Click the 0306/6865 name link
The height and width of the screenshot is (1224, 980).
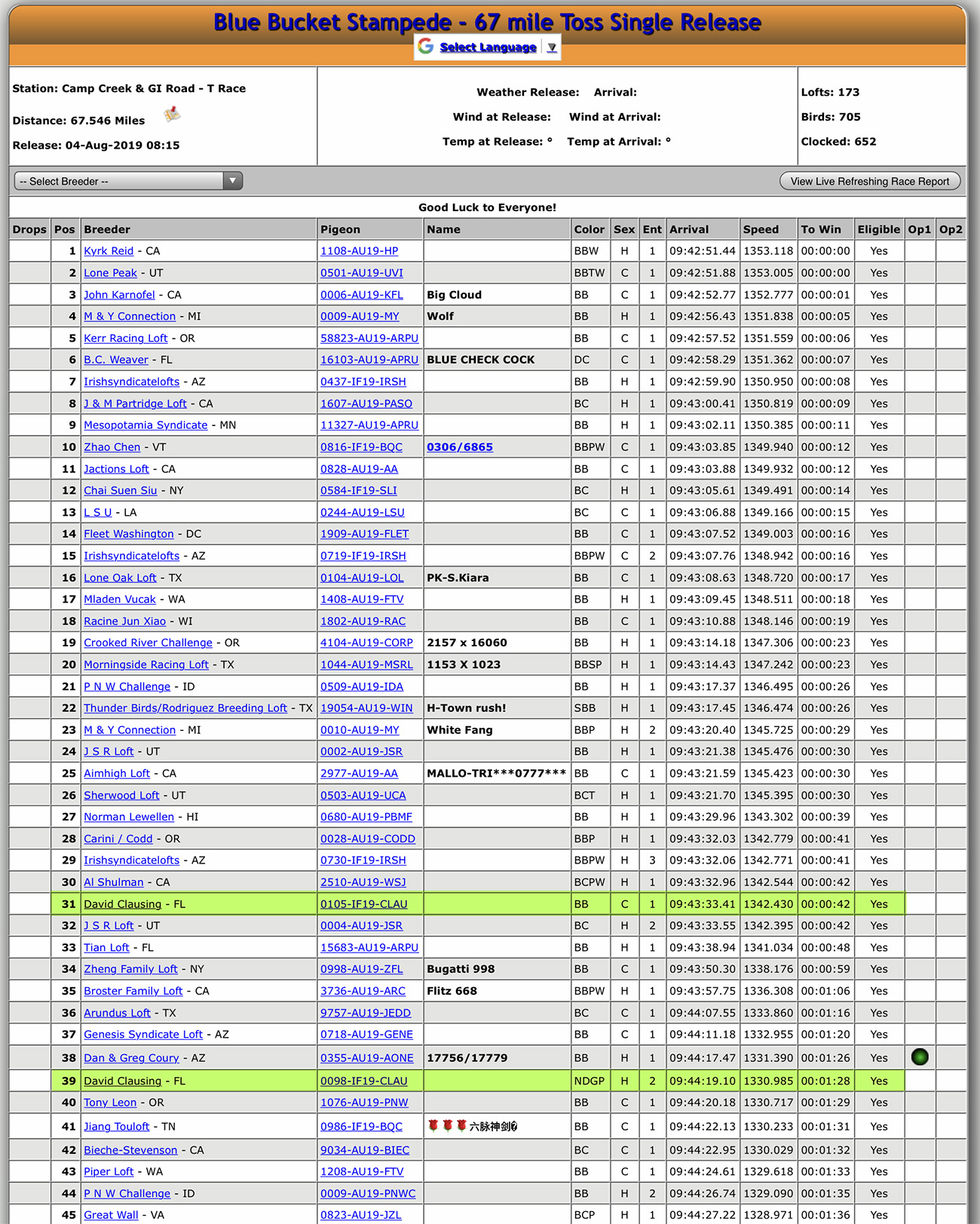click(x=460, y=447)
